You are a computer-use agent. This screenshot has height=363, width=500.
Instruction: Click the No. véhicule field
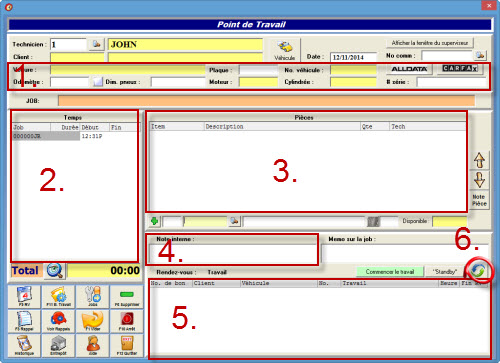(353, 70)
